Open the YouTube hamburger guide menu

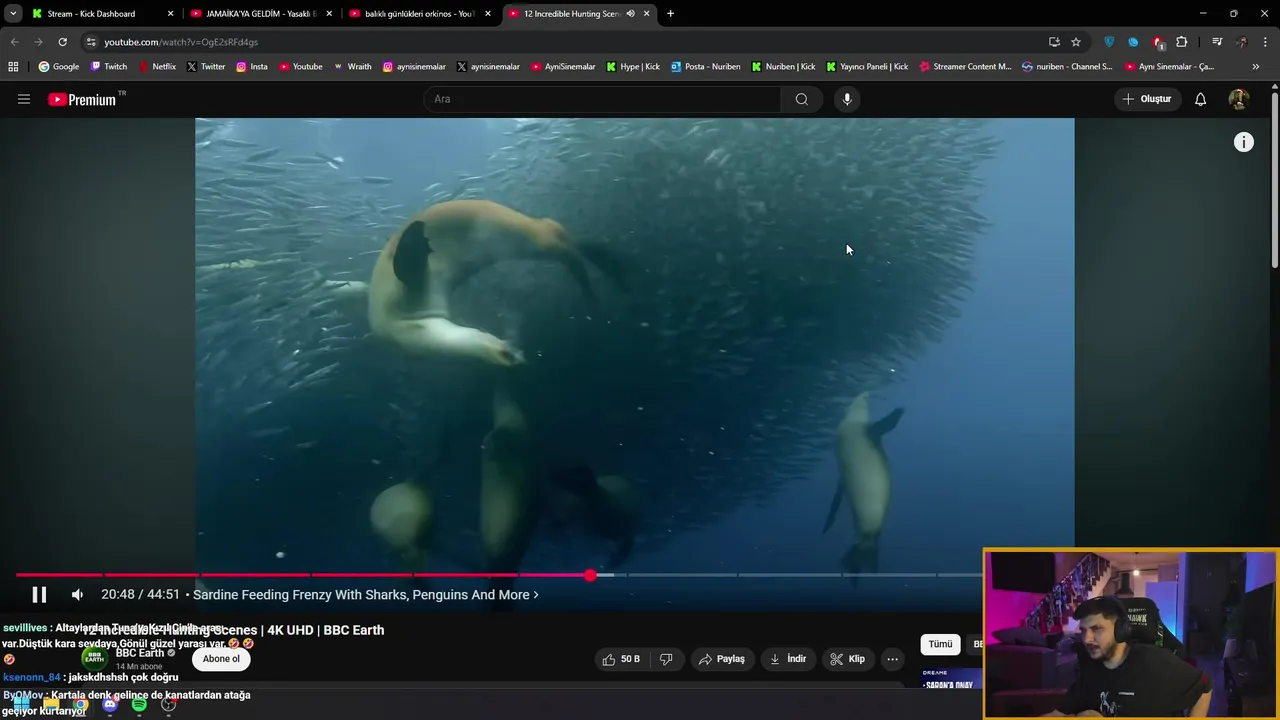pyautogui.click(x=24, y=99)
